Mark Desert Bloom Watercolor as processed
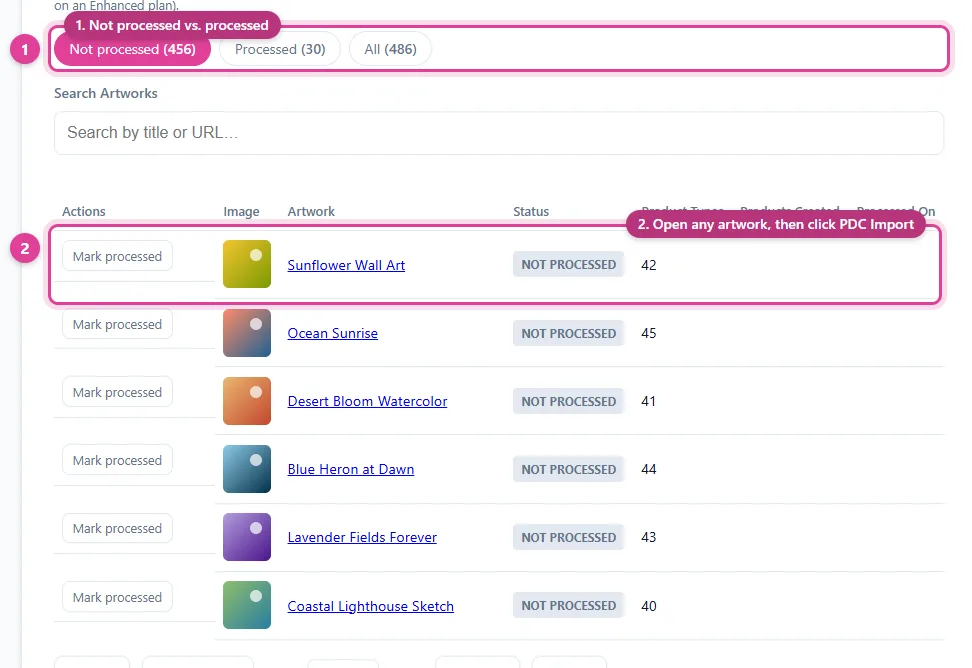 [x=117, y=393]
